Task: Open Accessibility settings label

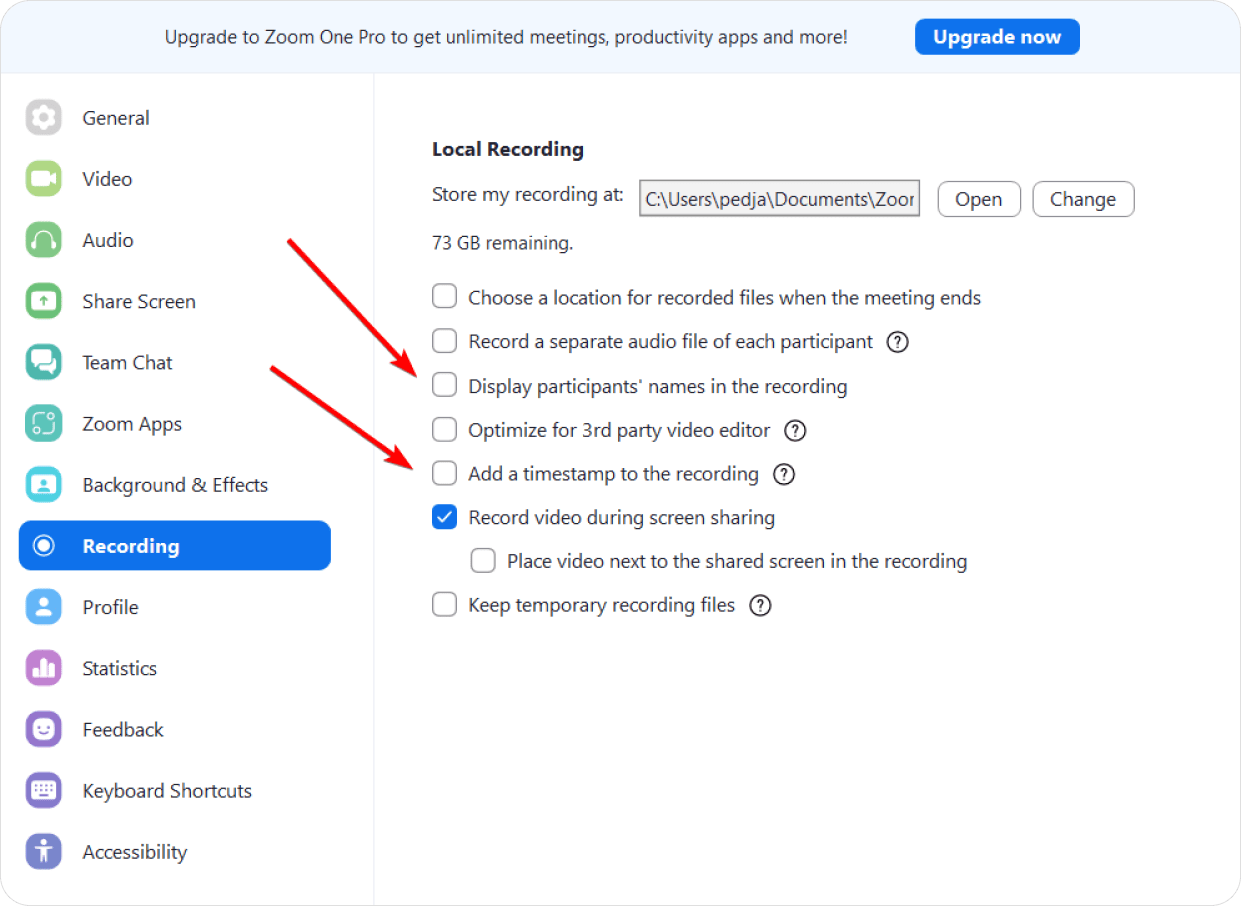Action: pyautogui.click(x=135, y=852)
